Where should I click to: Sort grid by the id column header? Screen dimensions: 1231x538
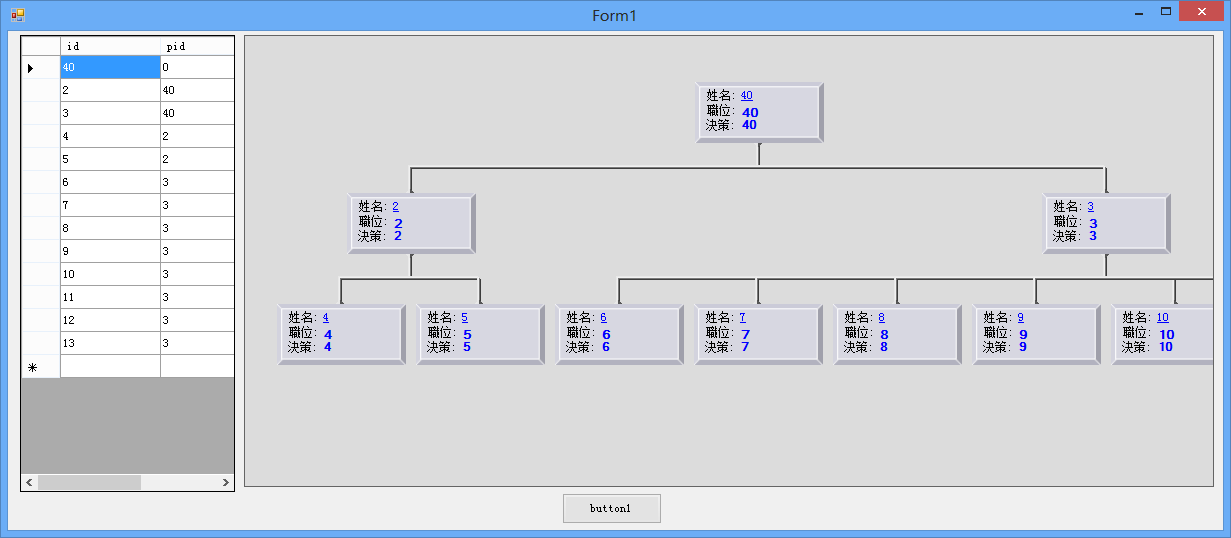[x=110, y=46]
